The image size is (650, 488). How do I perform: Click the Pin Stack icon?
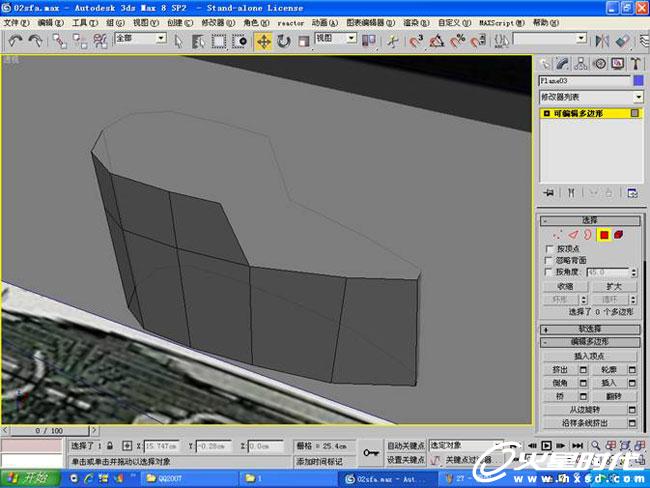pyautogui.click(x=549, y=193)
